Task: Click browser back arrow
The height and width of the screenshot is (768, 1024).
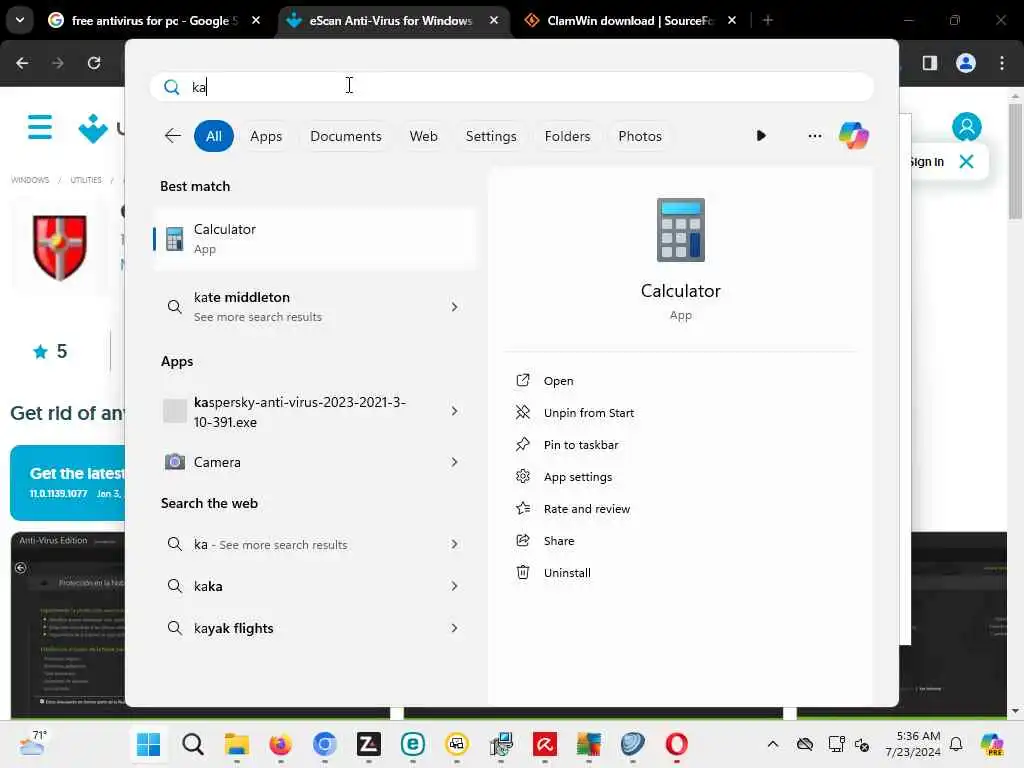Action: point(22,63)
